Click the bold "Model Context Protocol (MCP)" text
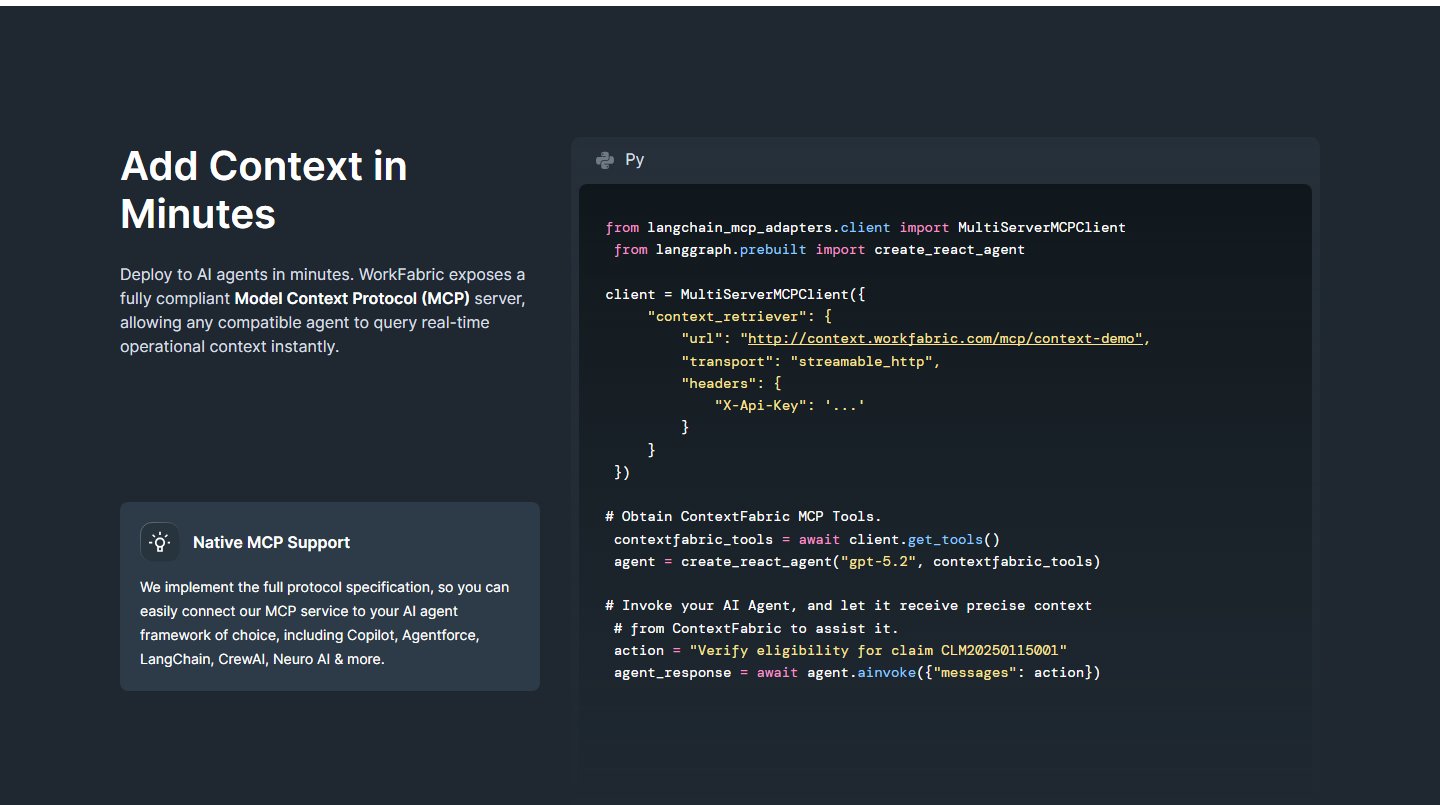The width and height of the screenshot is (1440, 805). coord(354,299)
